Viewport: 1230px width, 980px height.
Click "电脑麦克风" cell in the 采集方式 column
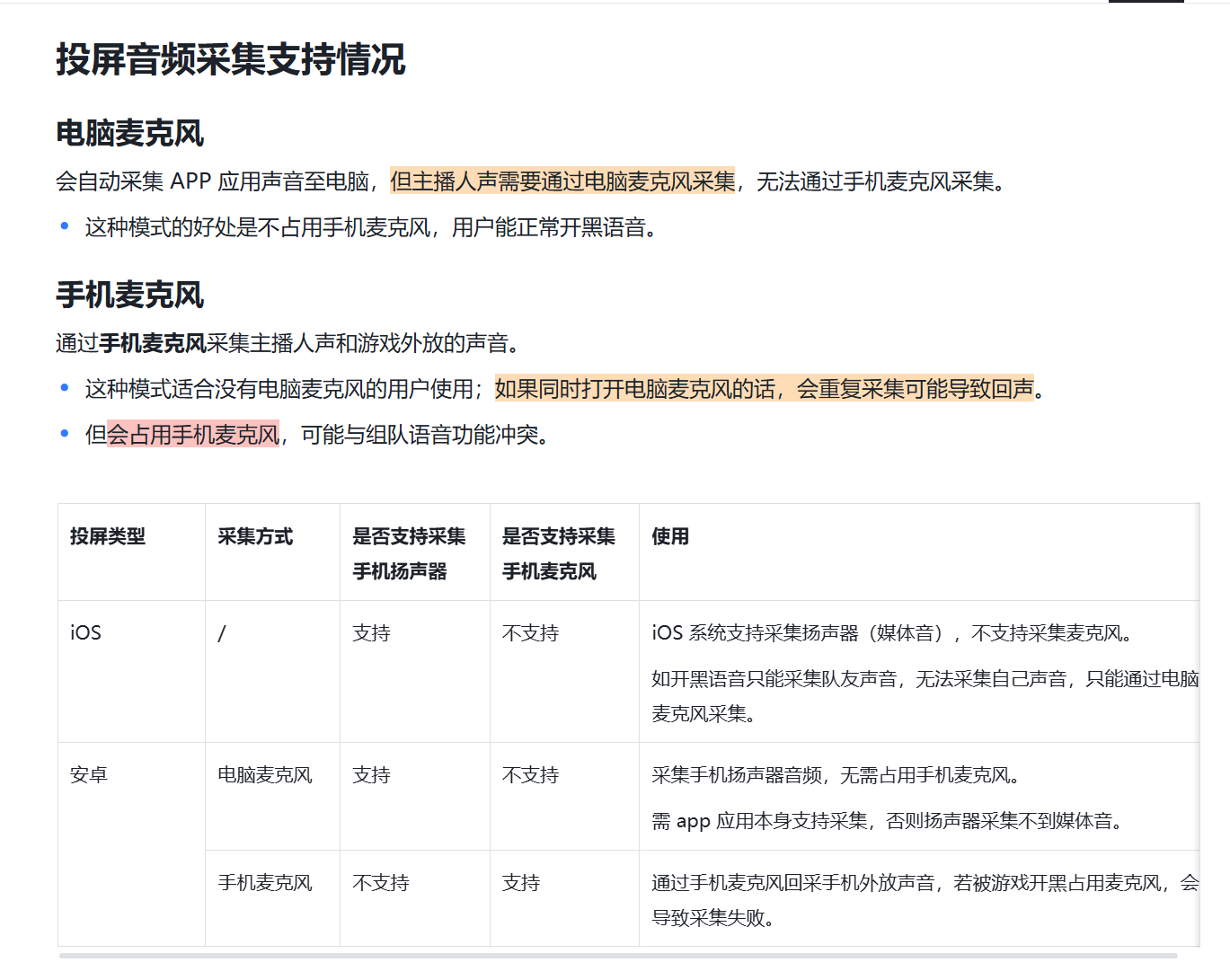(265, 774)
